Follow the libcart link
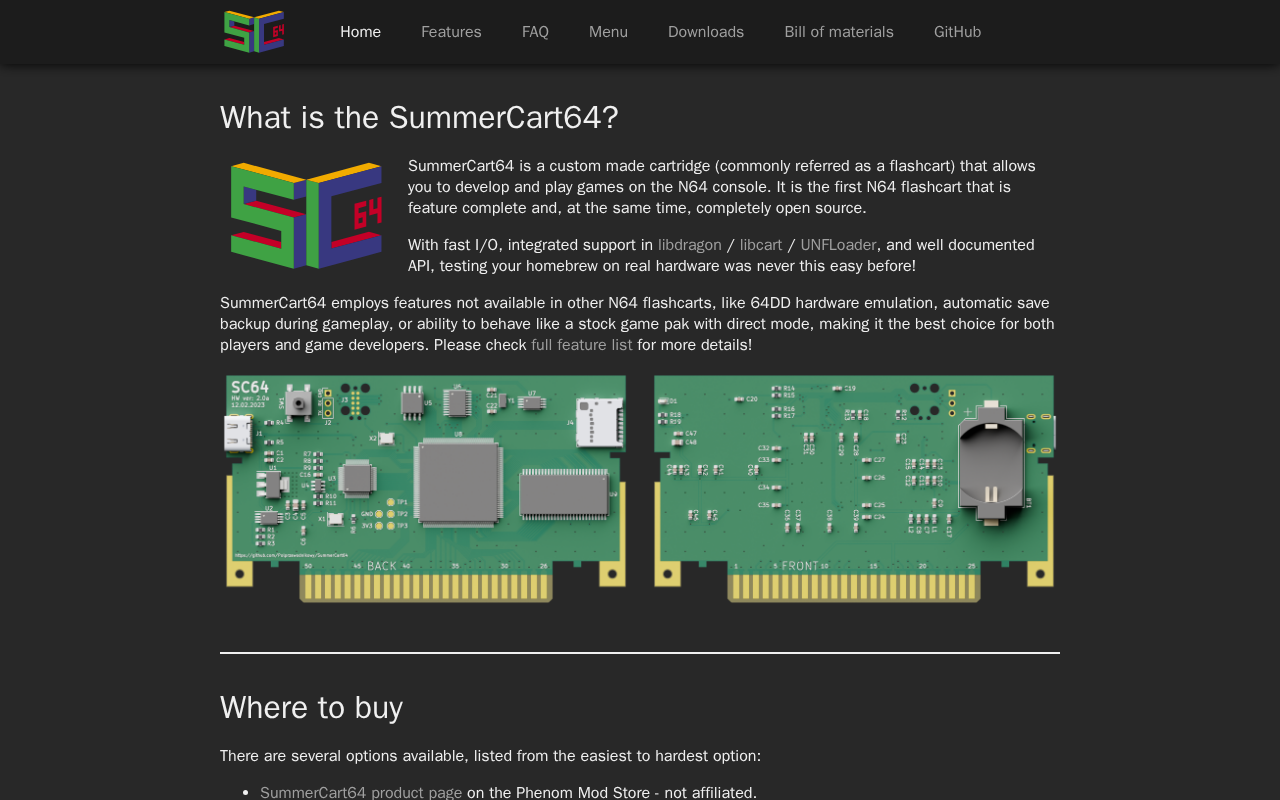Image resolution: width=1280 pixels, height=800 pixels. [x=761, y=245]
